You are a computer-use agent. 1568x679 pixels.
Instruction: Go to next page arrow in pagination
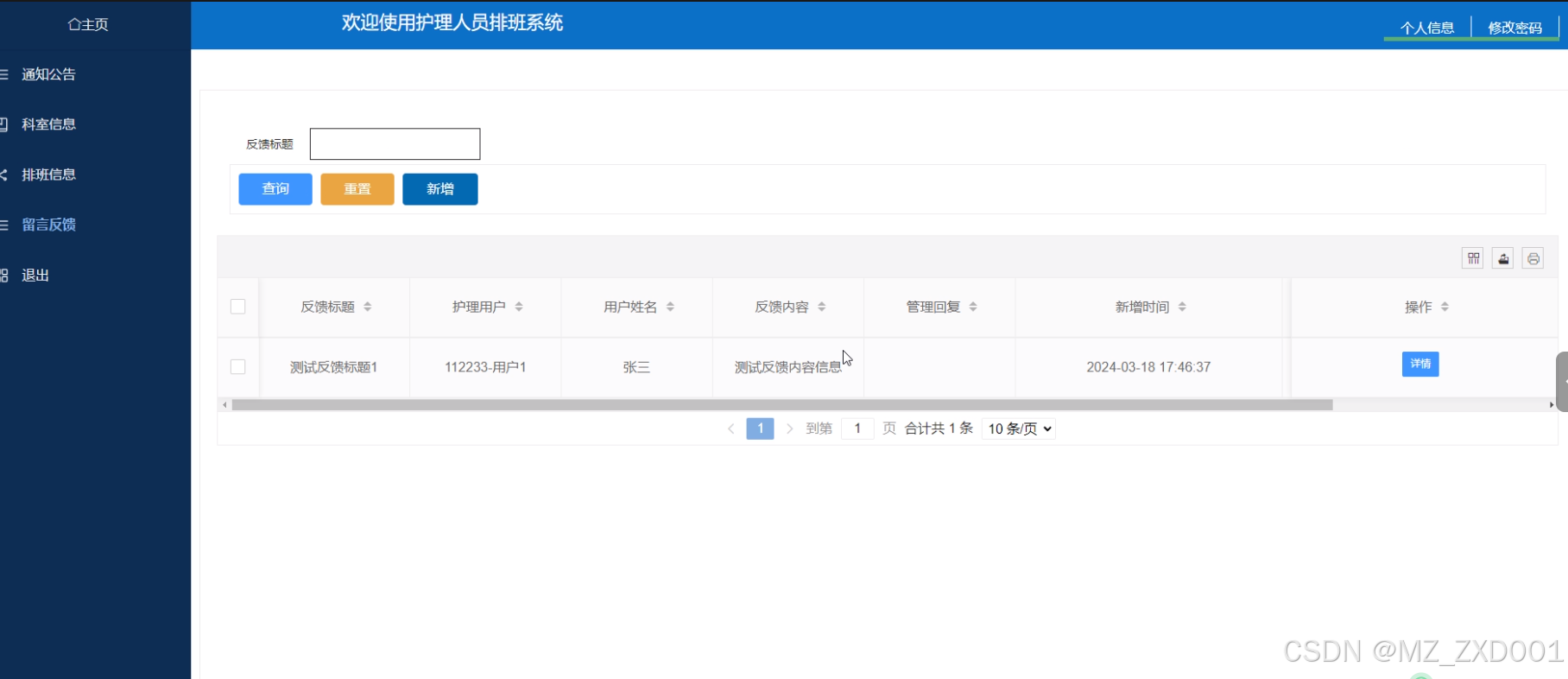tap(789, 428)
